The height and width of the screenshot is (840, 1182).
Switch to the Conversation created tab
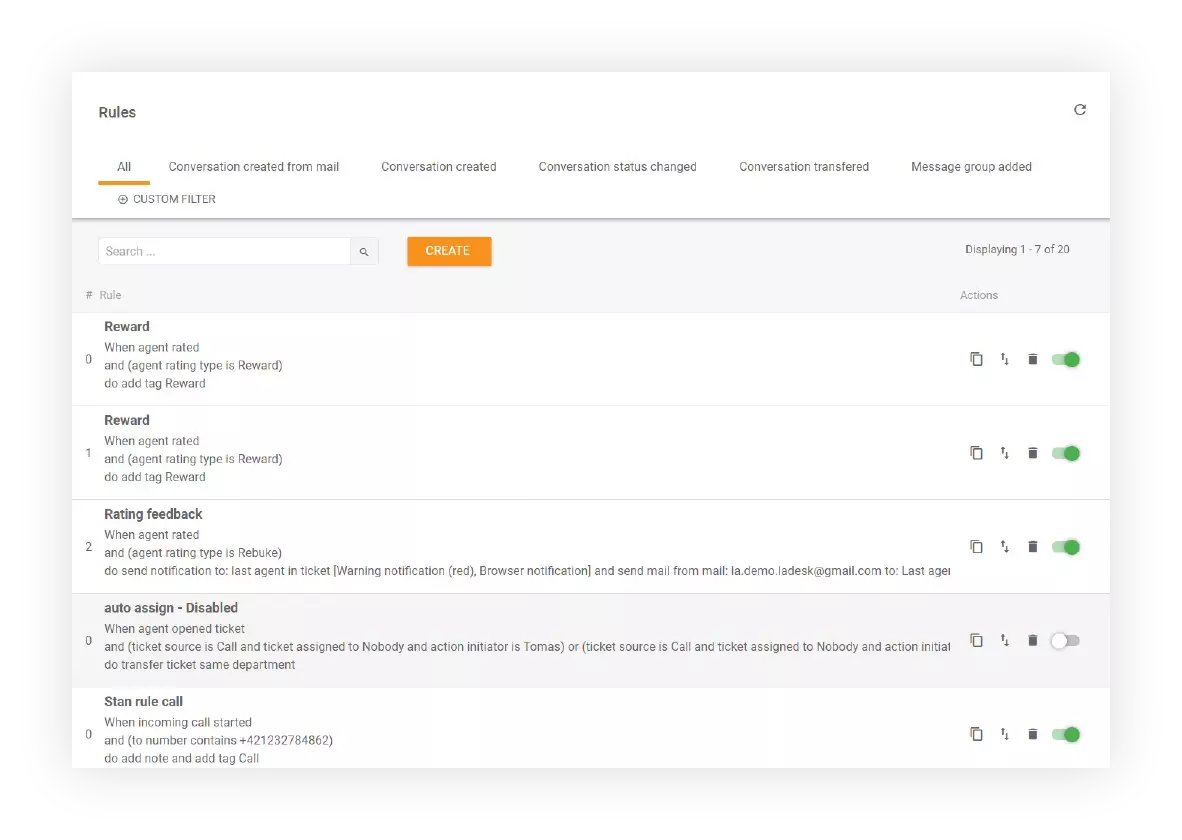[x=438, y=167]
